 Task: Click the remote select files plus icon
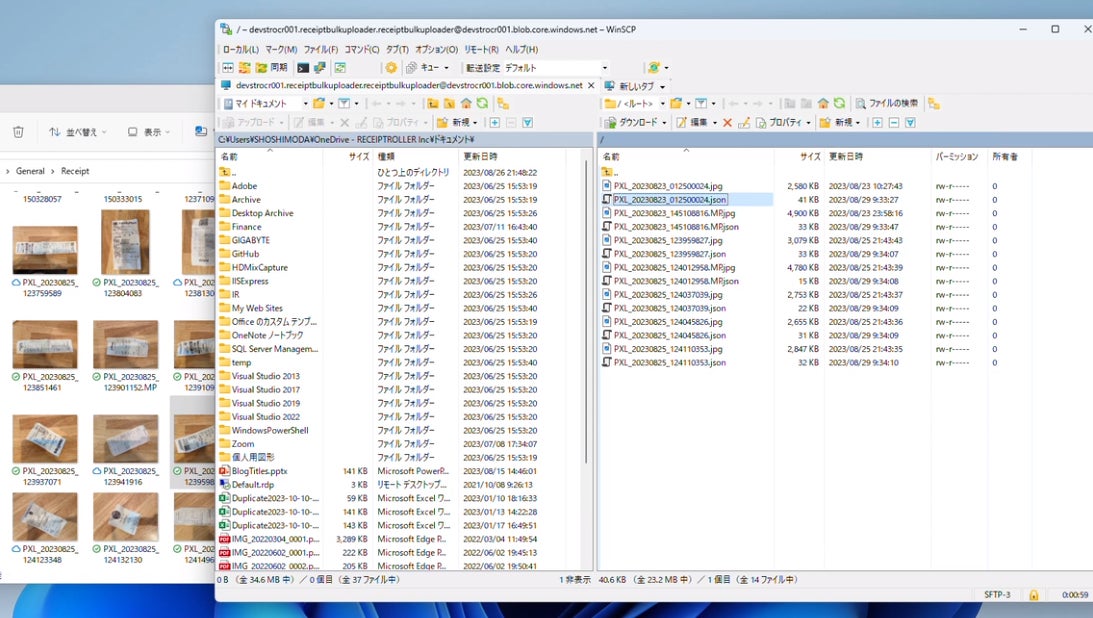[877, 122]
